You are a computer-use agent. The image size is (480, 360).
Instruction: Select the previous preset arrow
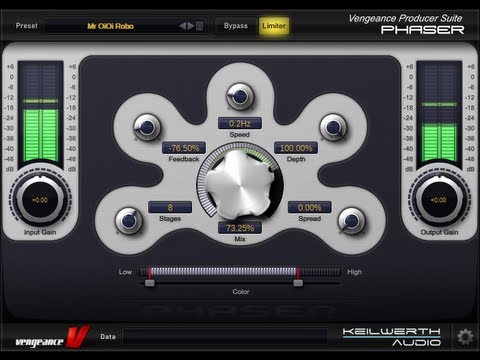(183, 26)
